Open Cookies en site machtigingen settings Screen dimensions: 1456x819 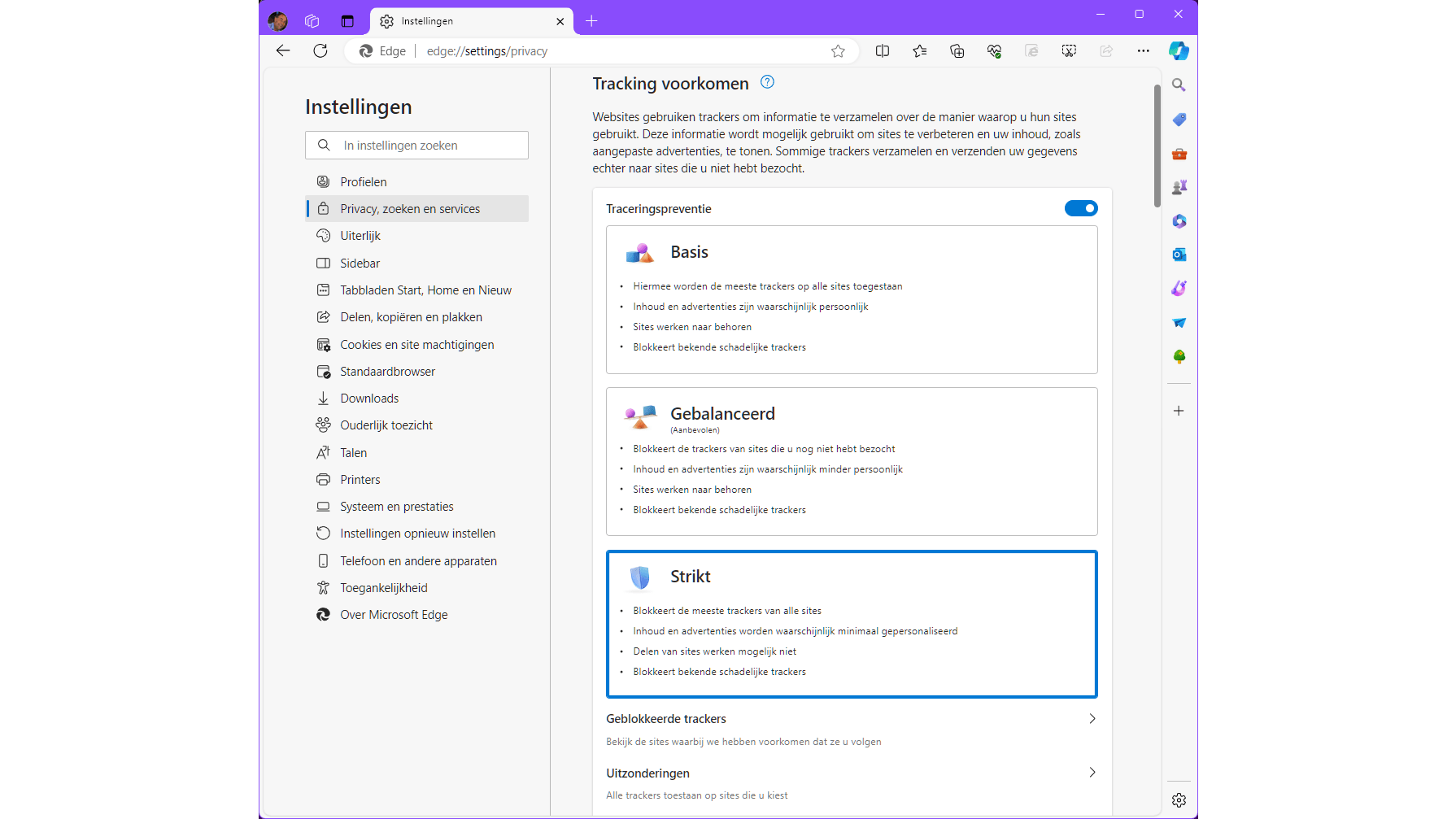(416, 344)
